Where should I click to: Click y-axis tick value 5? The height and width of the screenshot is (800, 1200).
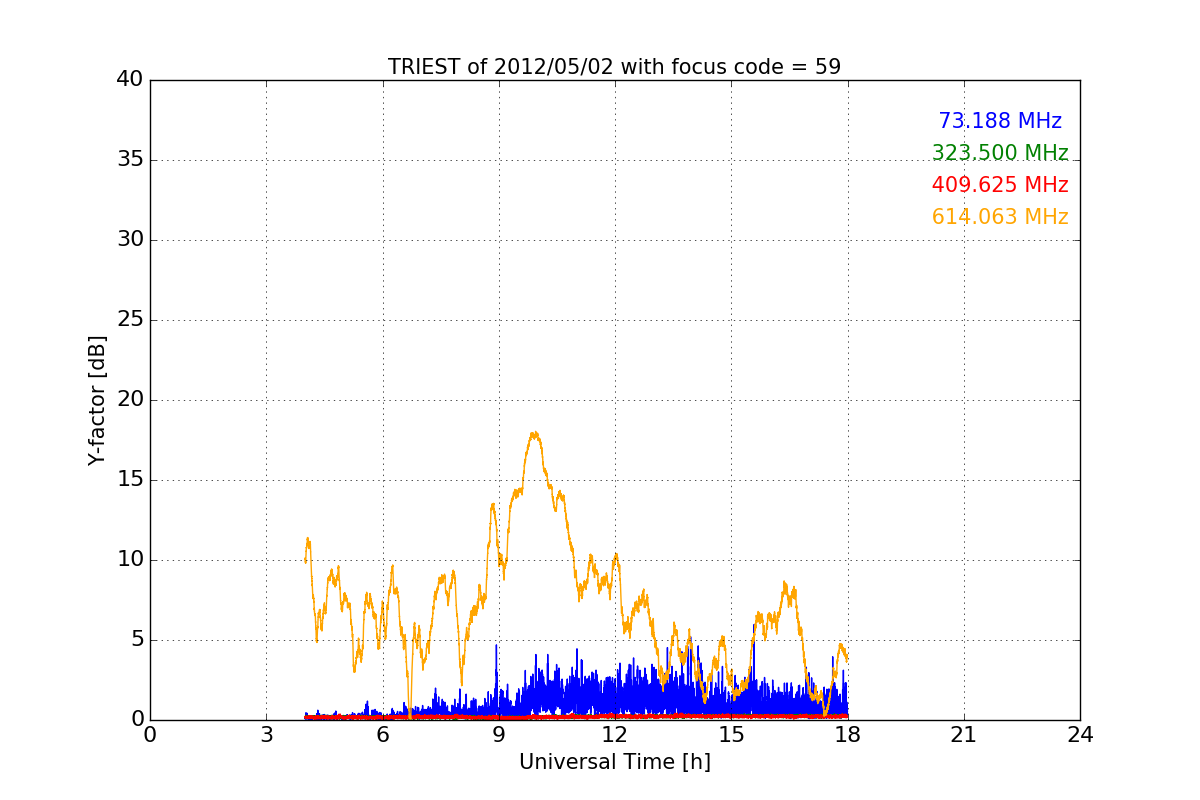137,640
